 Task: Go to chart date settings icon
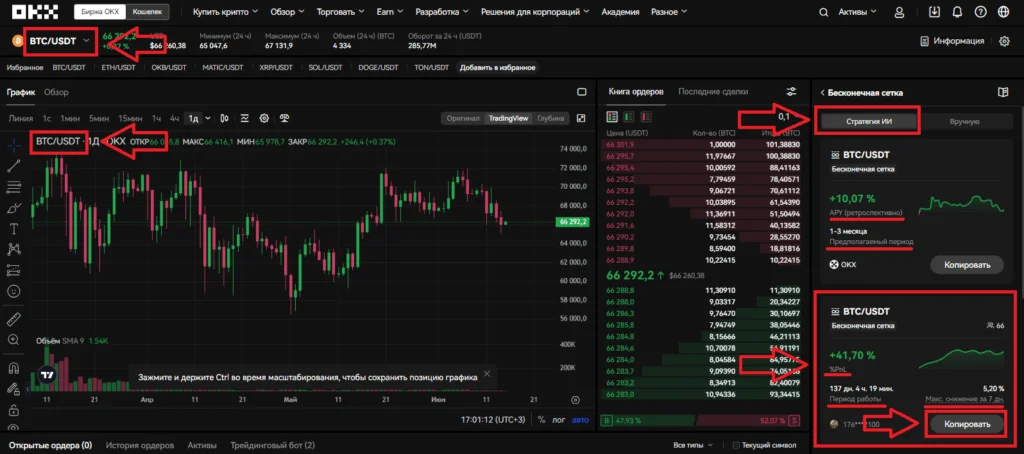(575, 400)
